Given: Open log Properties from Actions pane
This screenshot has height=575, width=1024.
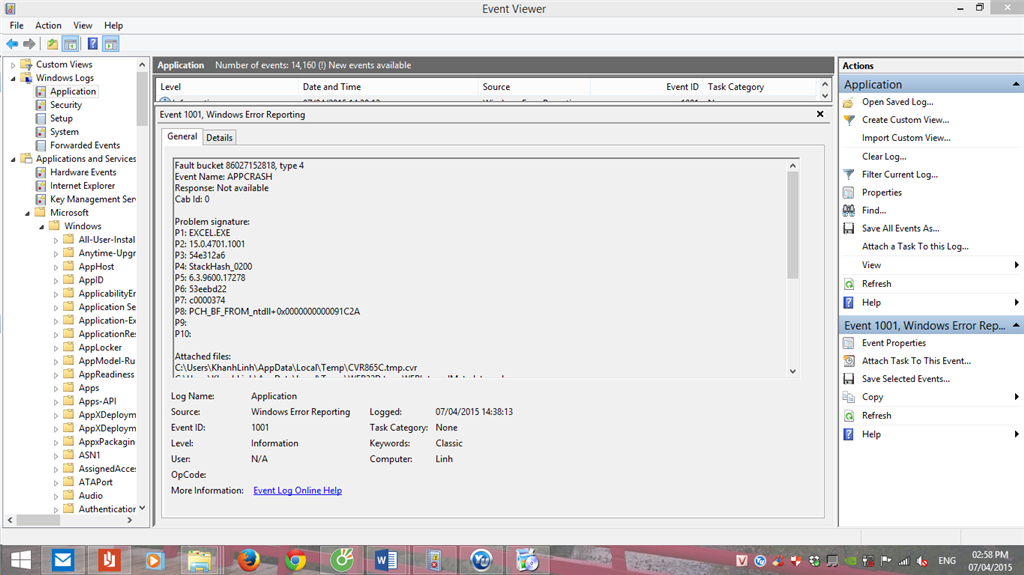Looking at the screenshot, I should [x=882, y=193].
